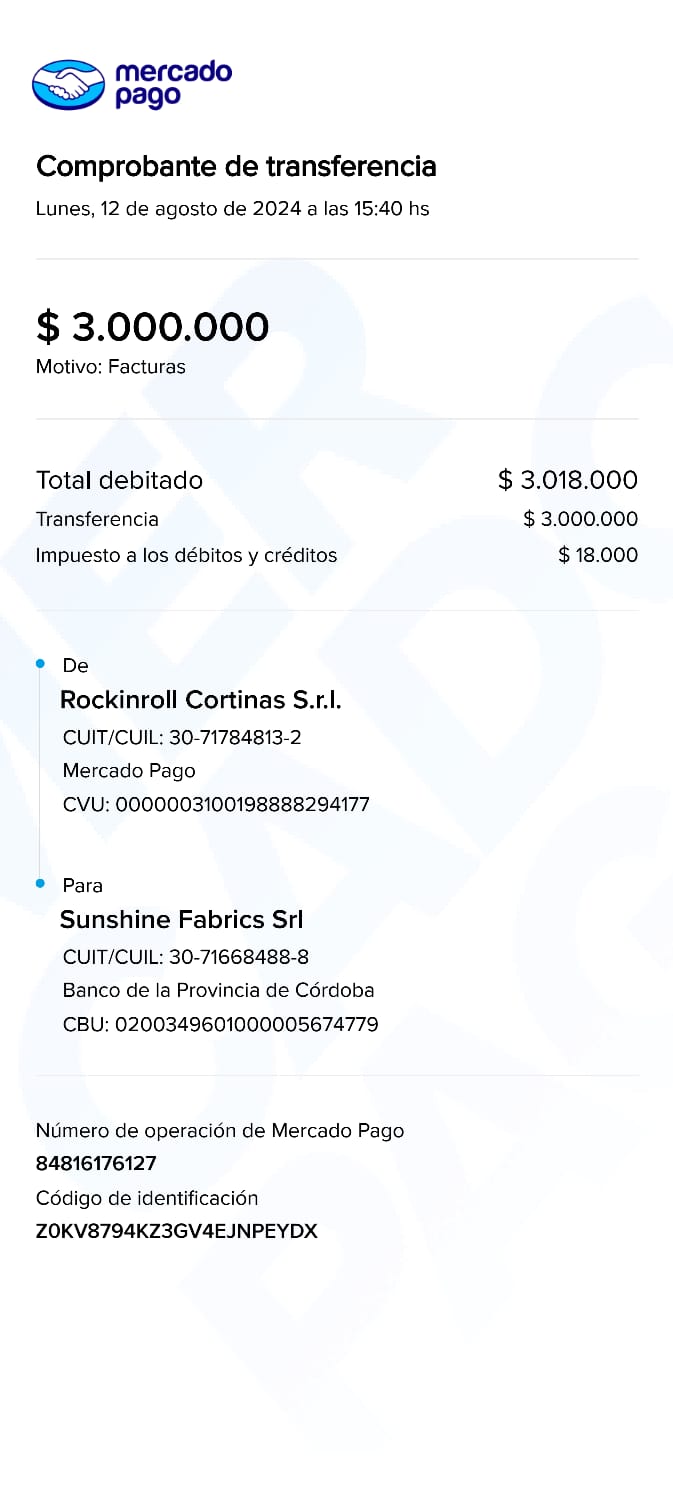Click recipient name Sunshine Fabrics Srl
The width and height of the screenshot is (673, 1495).
[x=182, y=920]
